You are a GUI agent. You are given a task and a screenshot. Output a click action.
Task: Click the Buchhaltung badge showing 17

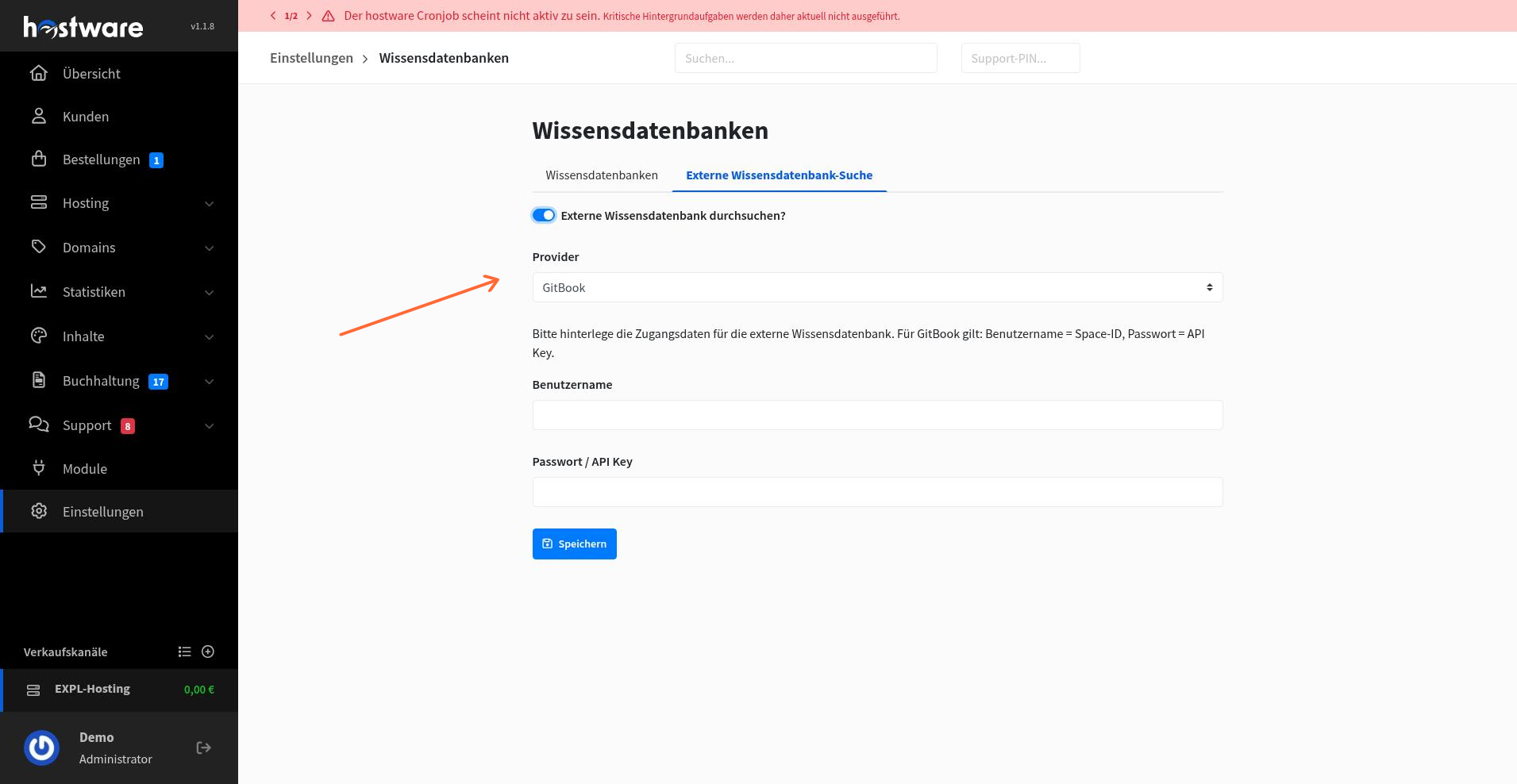pyautogui.click(x=159, y=382)
